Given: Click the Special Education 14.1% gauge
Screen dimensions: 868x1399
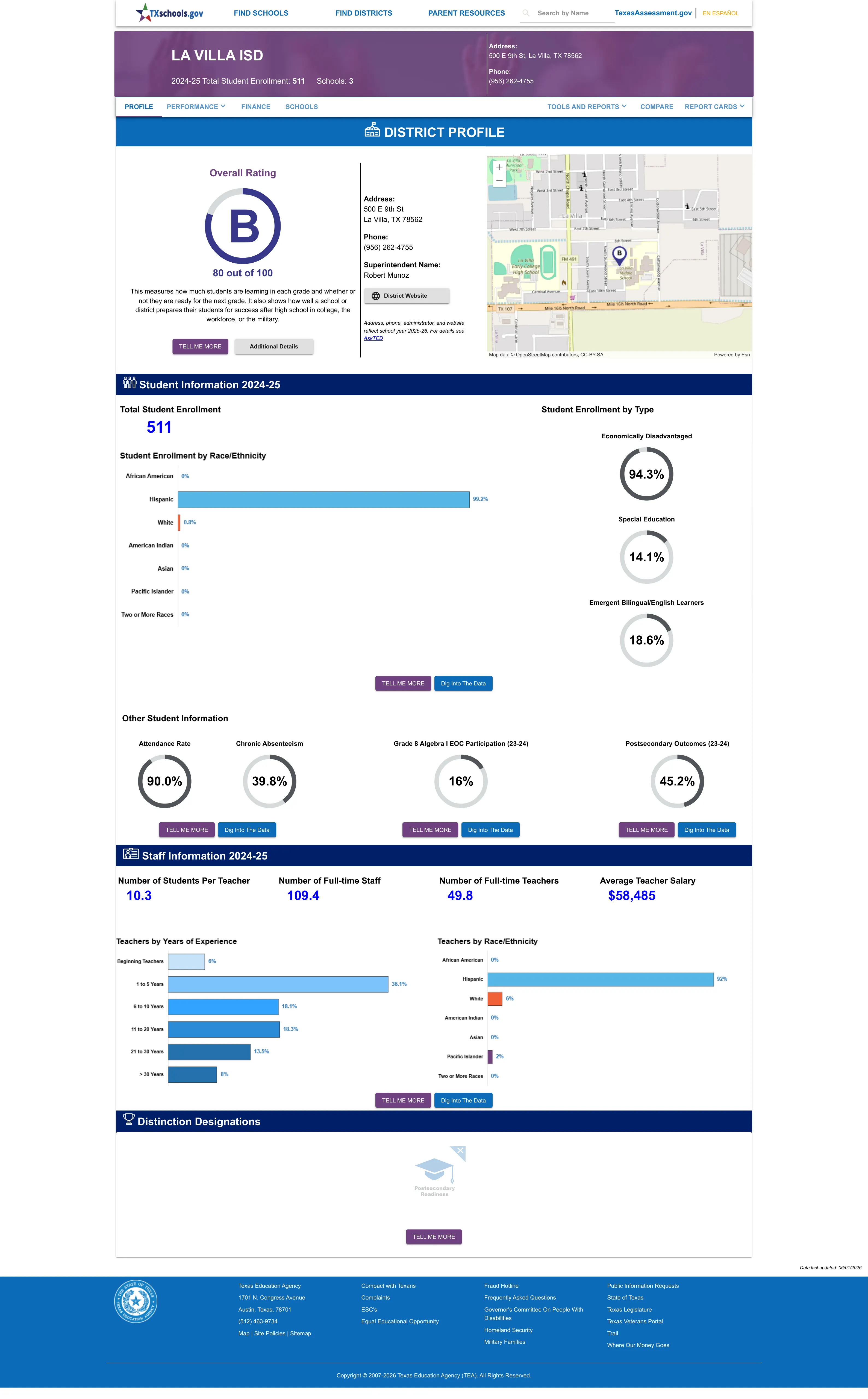Looking at the screenshot, I should pyautogui.click(x=646, y=558).
